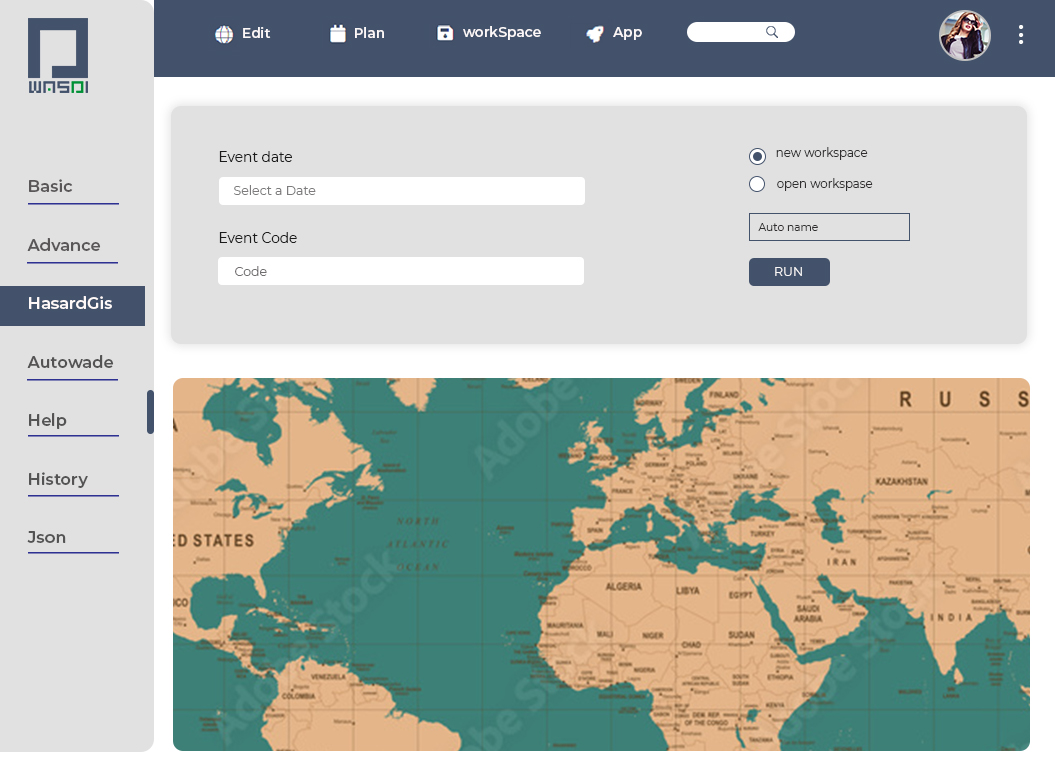Open the user profile avatar
The height and width of the screenshot is (782, 1055).
point(964,35)
